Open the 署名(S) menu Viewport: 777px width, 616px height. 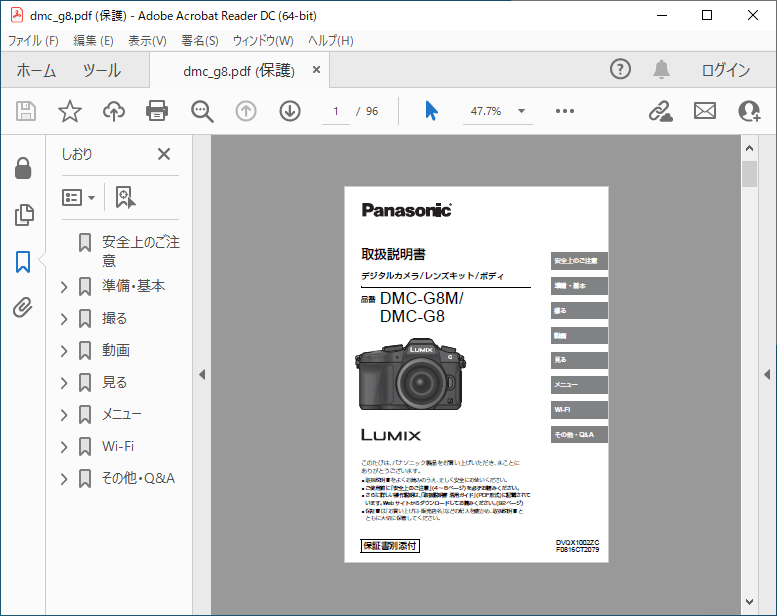click(200, 41)
